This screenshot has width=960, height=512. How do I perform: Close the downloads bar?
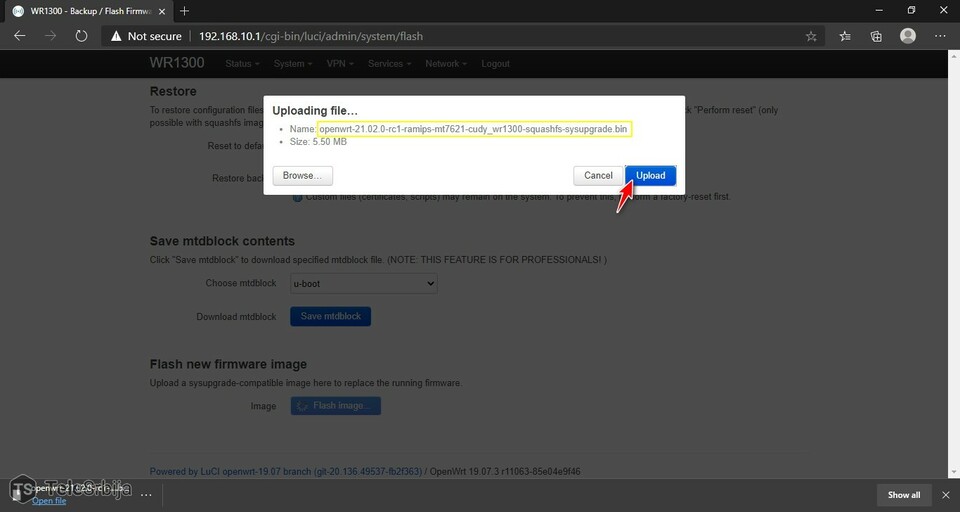[946, 495]
